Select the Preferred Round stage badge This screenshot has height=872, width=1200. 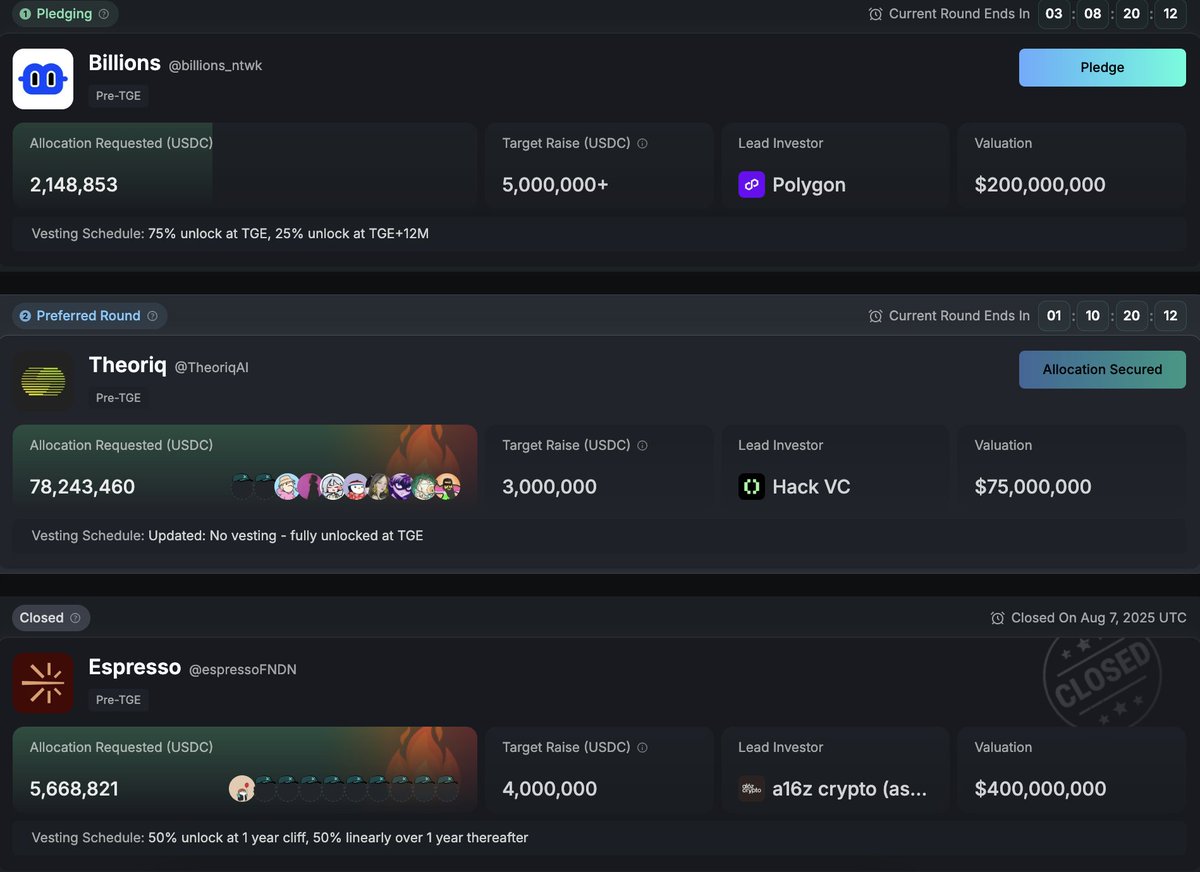89,316
